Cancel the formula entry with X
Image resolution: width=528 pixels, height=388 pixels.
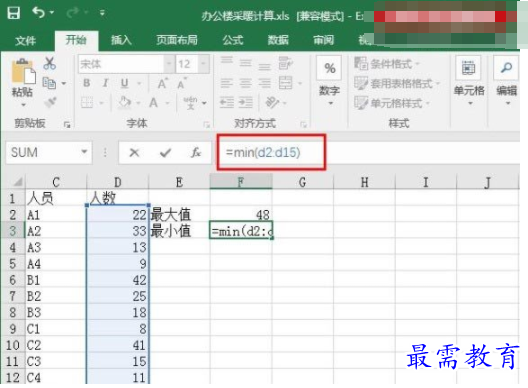tap(134, 153)
